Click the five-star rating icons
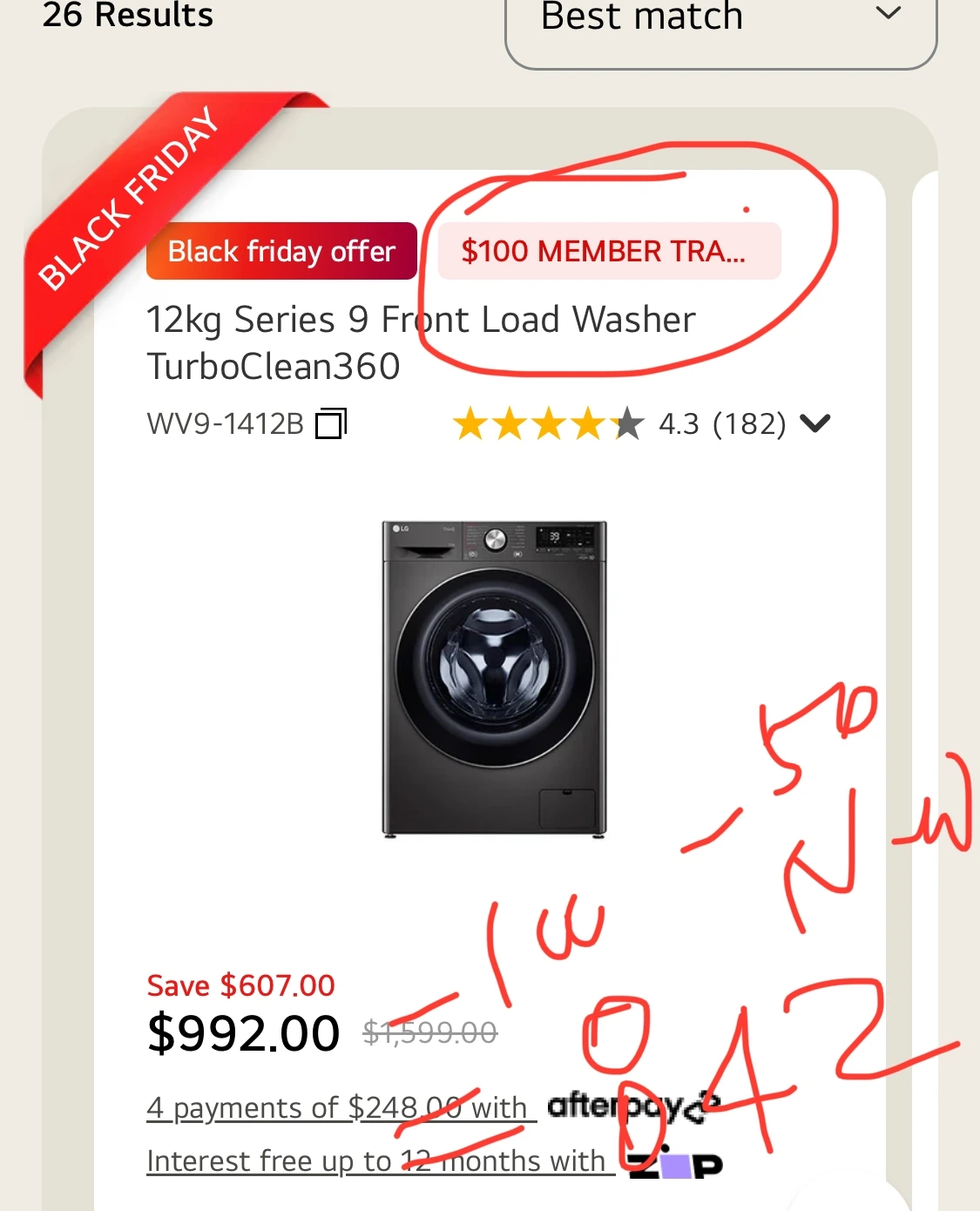The width and height of the screenshot is (980, 1211). 549,424
